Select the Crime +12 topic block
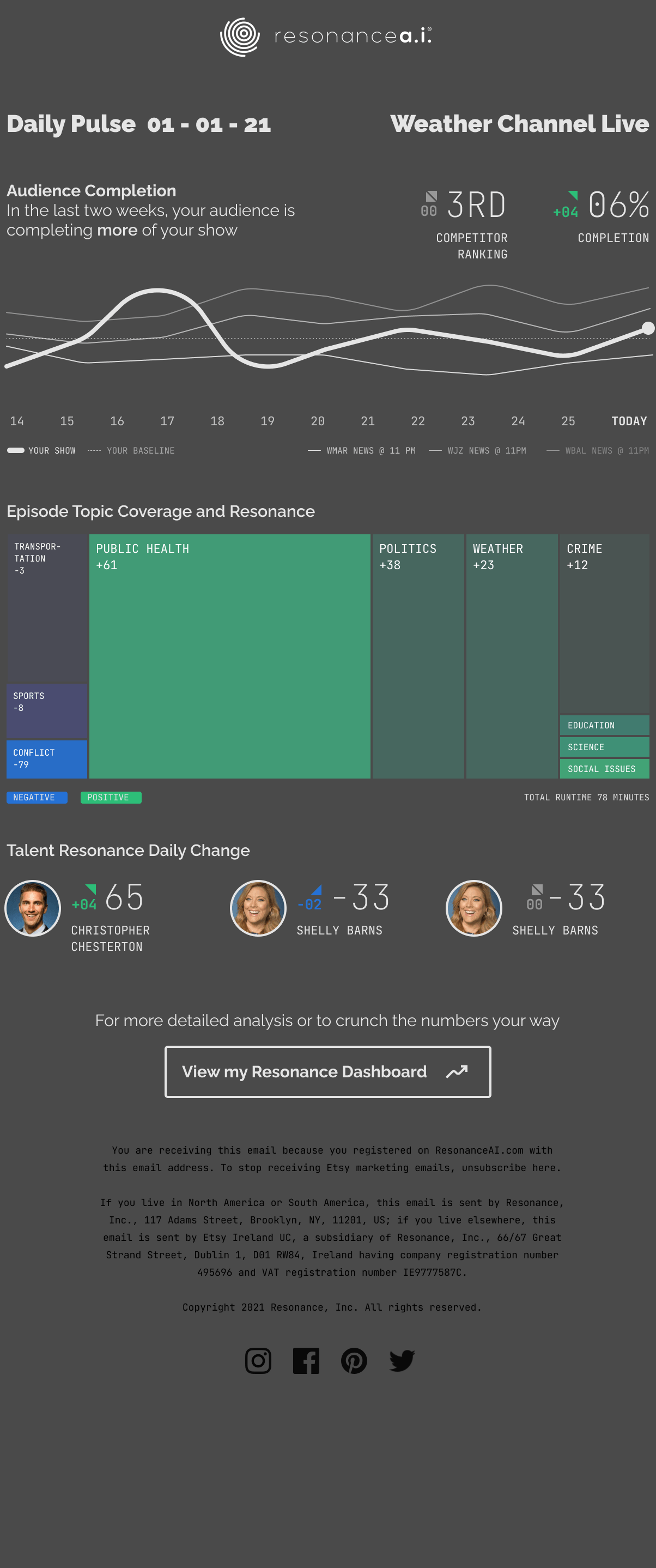Image resolution: width=656 pixels, height=1568 pixels. 604,624
